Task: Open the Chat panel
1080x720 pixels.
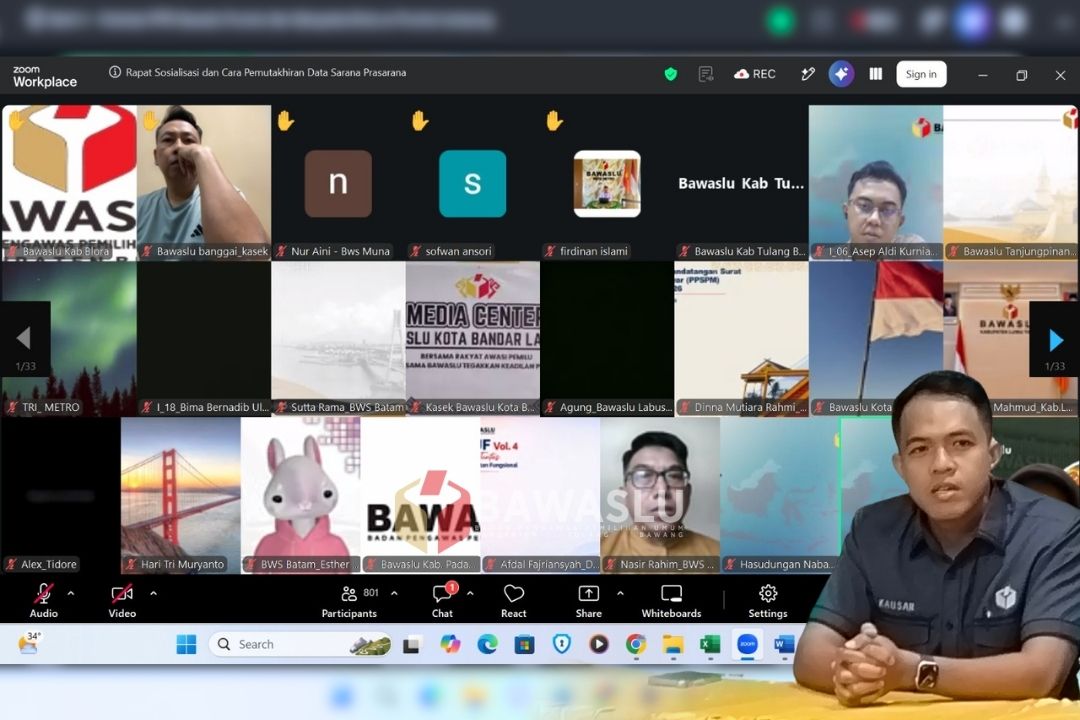Action: pos(442,601)
